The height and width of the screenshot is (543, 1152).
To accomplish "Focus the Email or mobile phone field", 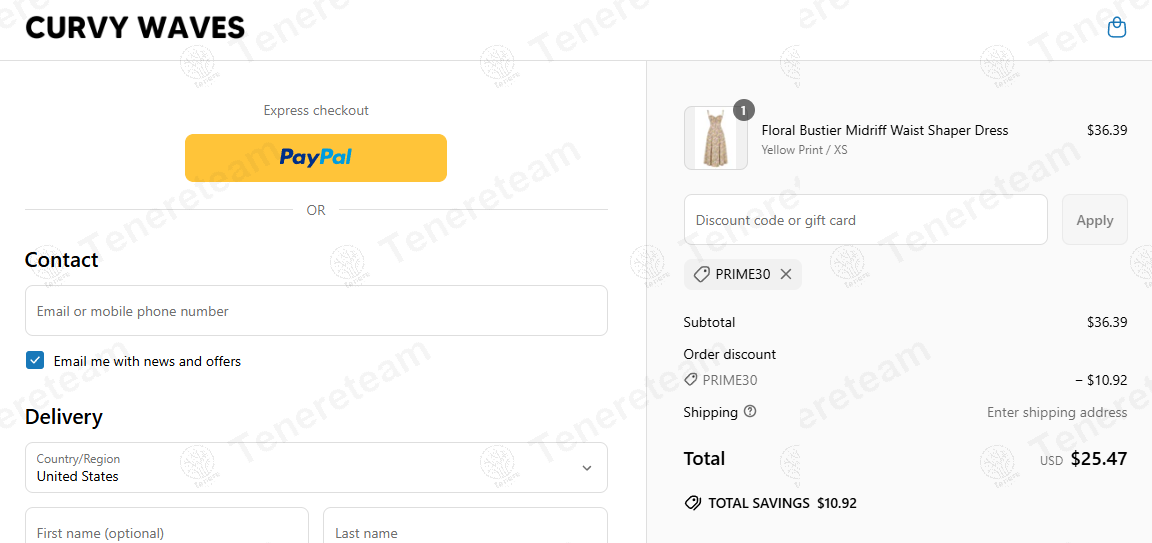I will pyautogui.click(x=315, y=311).
